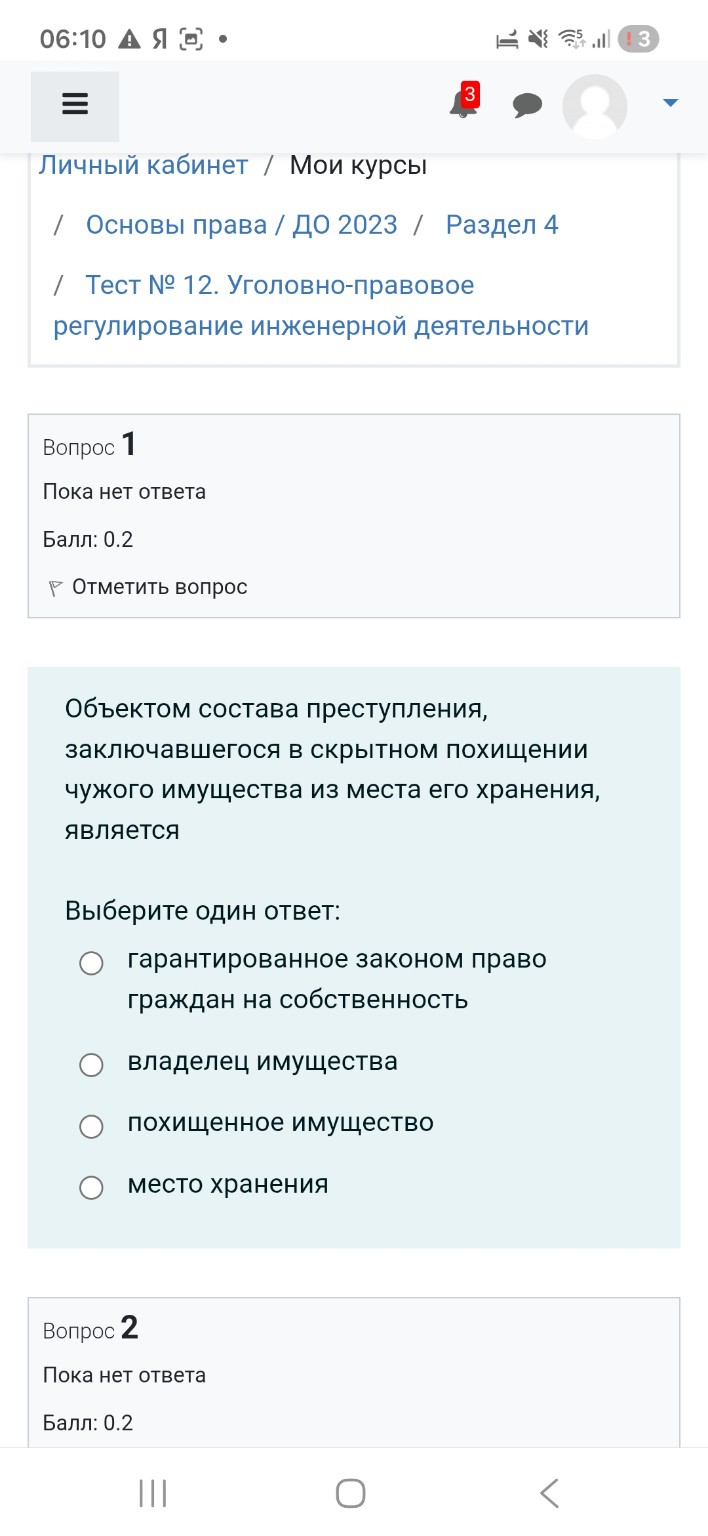Viewport: 708px width, 1536px height.
Task: Open the hamburger navigation menu
Action: (74, 103)
